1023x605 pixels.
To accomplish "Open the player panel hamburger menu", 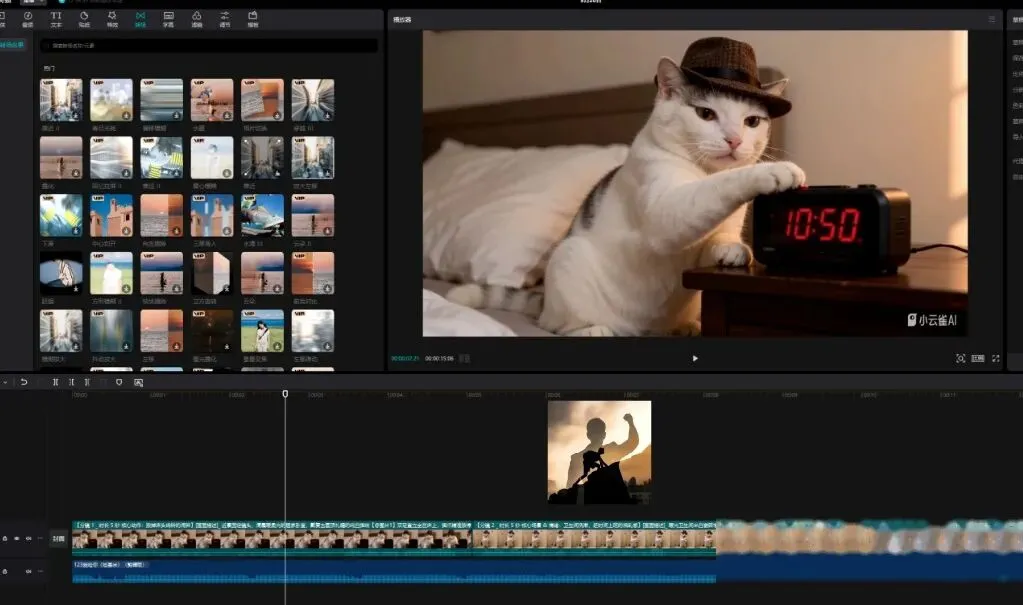I will pyautogui.click(x=992, y=19).
